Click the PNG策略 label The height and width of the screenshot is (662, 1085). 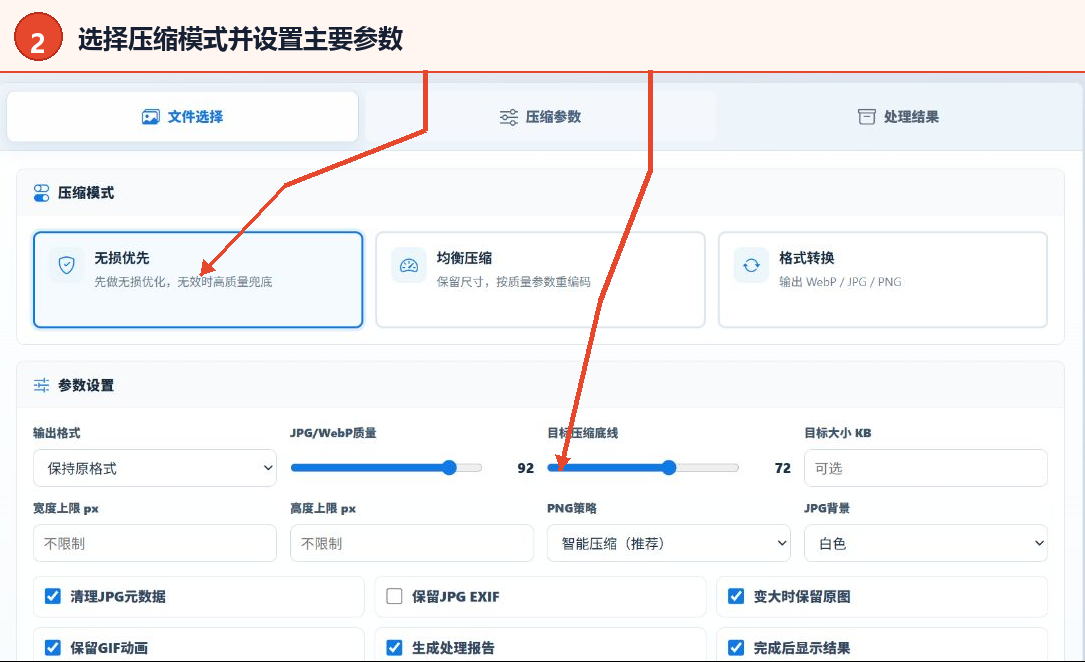point(572,508)
